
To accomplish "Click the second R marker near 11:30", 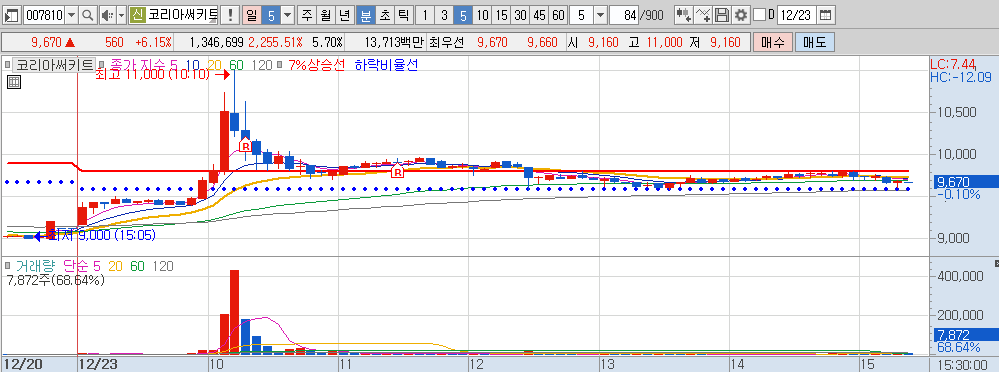I will tap(398, 171).
